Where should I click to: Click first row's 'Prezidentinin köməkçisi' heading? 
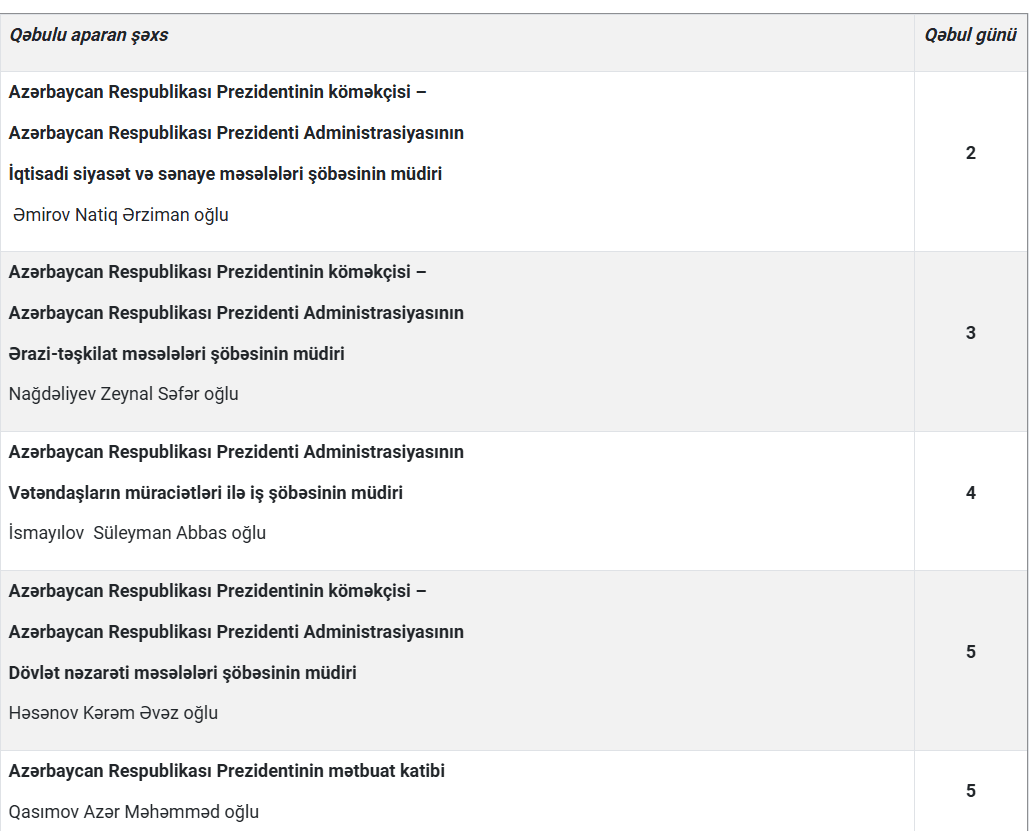218,92
